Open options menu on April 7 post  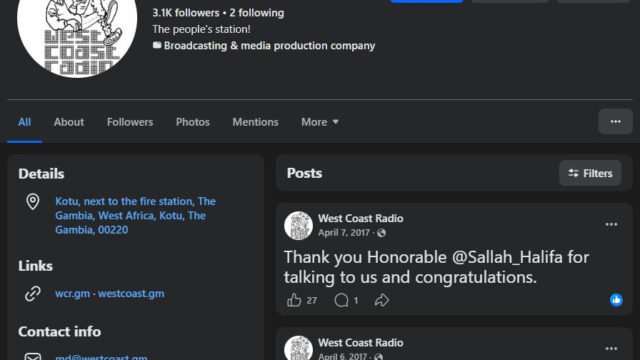pos(611,224)
